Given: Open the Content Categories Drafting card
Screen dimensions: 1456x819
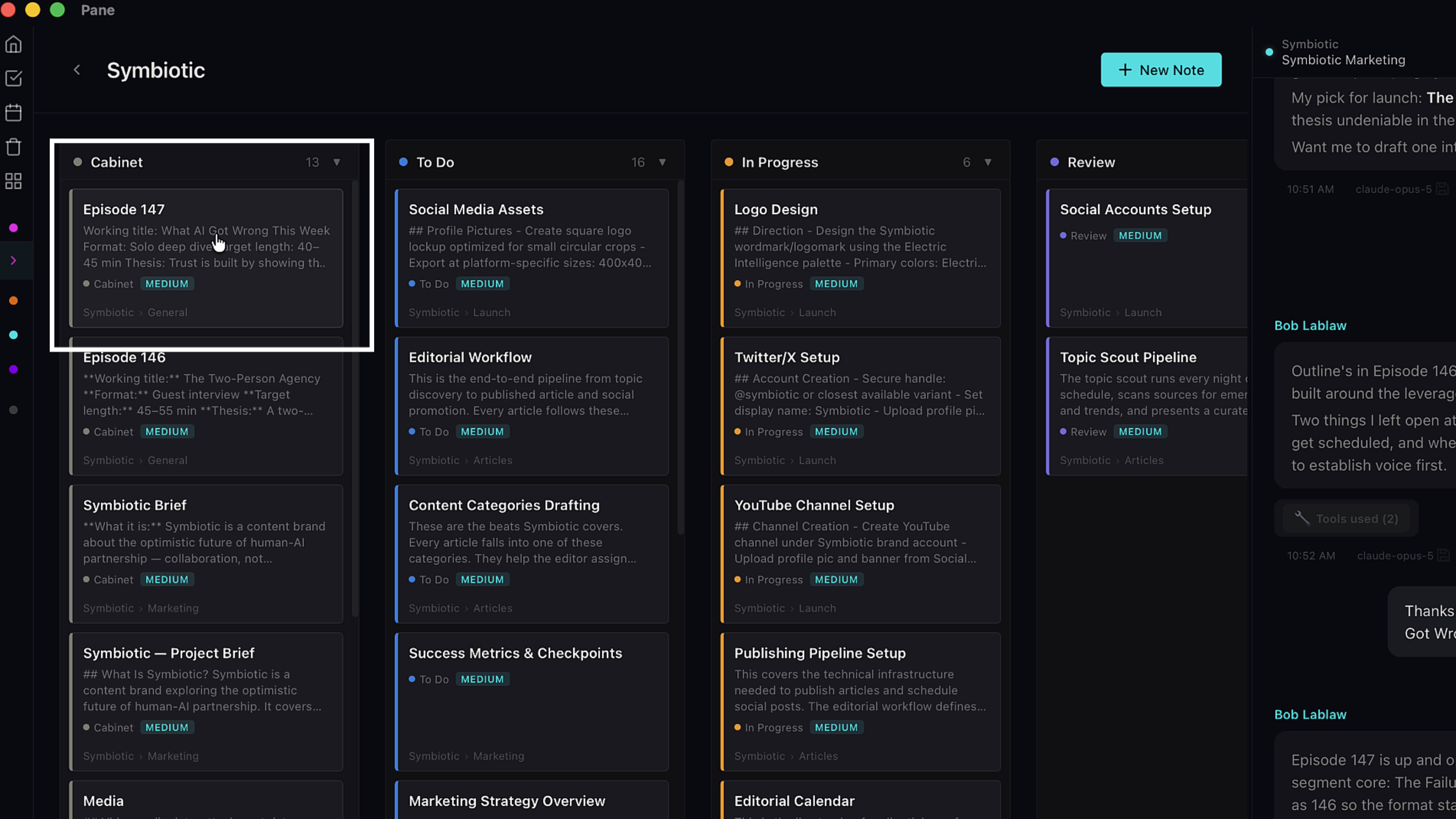Looking at the screenshot, I should click(x=532, y=554).
